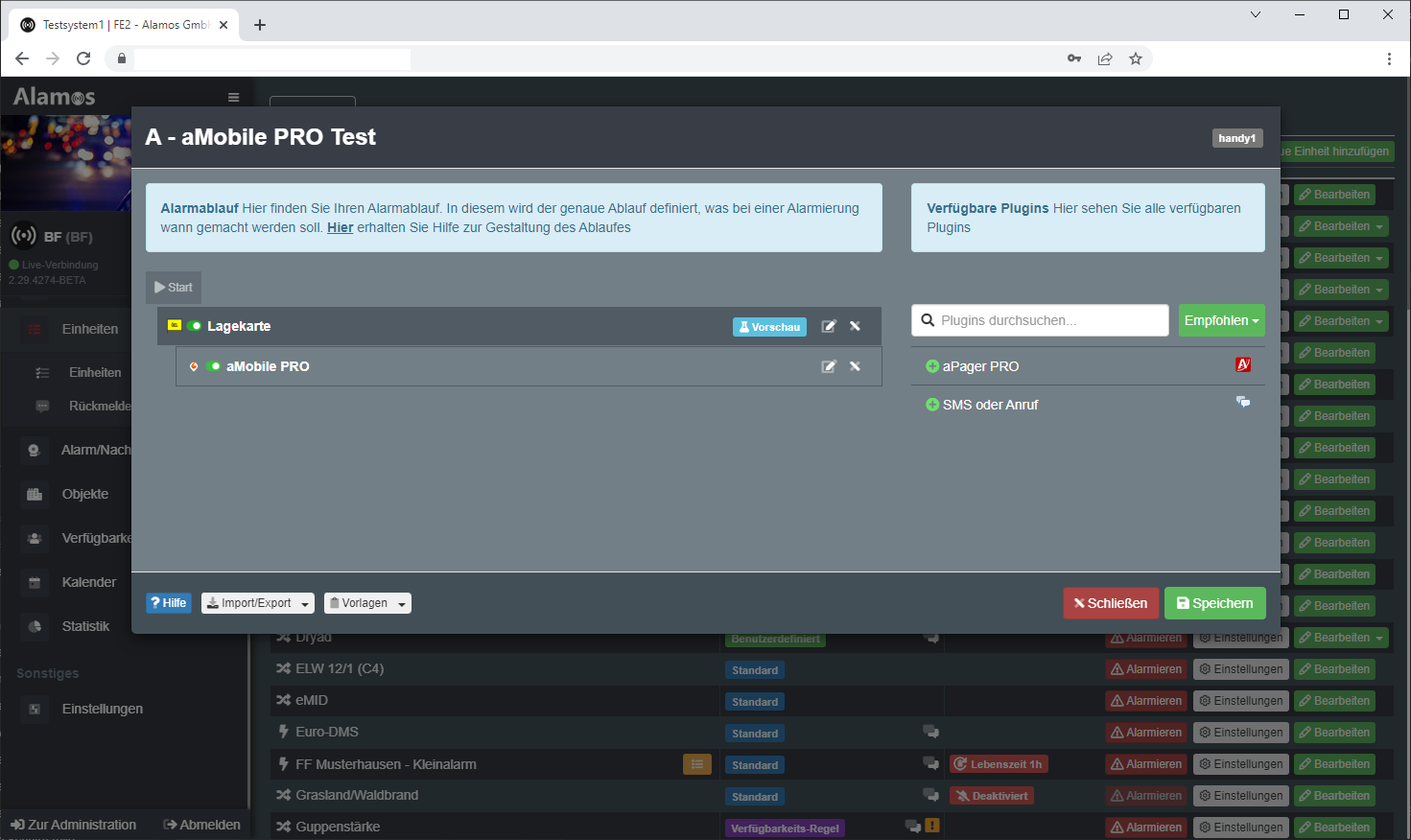
Task: Click the hamburger menu icon beside Alamos logo
Action: tap(233, 98)
